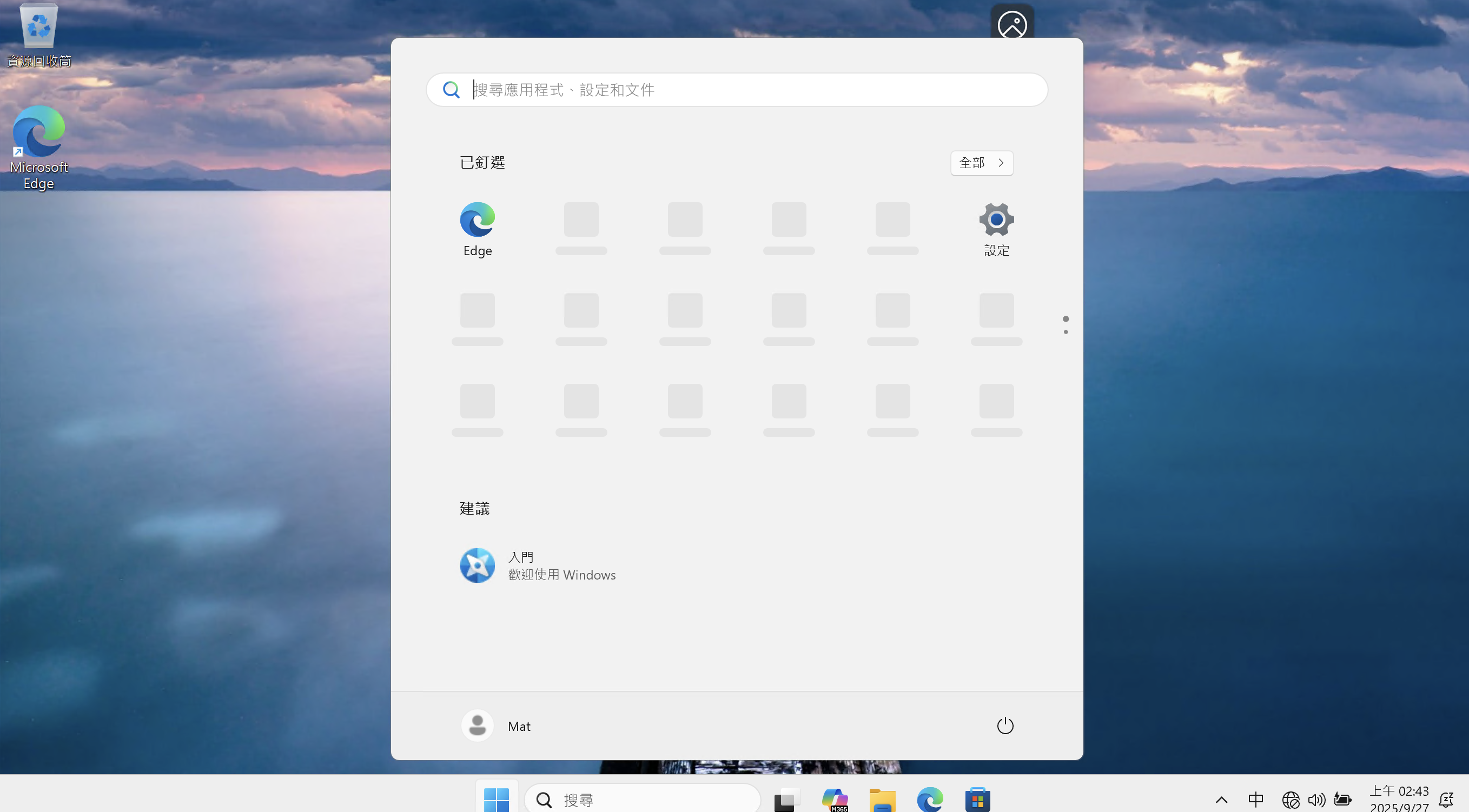Show hidden system tray icons

click(x=1221, y=800)
